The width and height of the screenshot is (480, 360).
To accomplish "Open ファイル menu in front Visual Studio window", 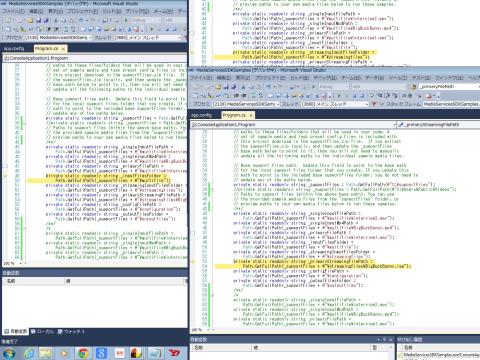I will pyautogui.click(x=201, y=78).
